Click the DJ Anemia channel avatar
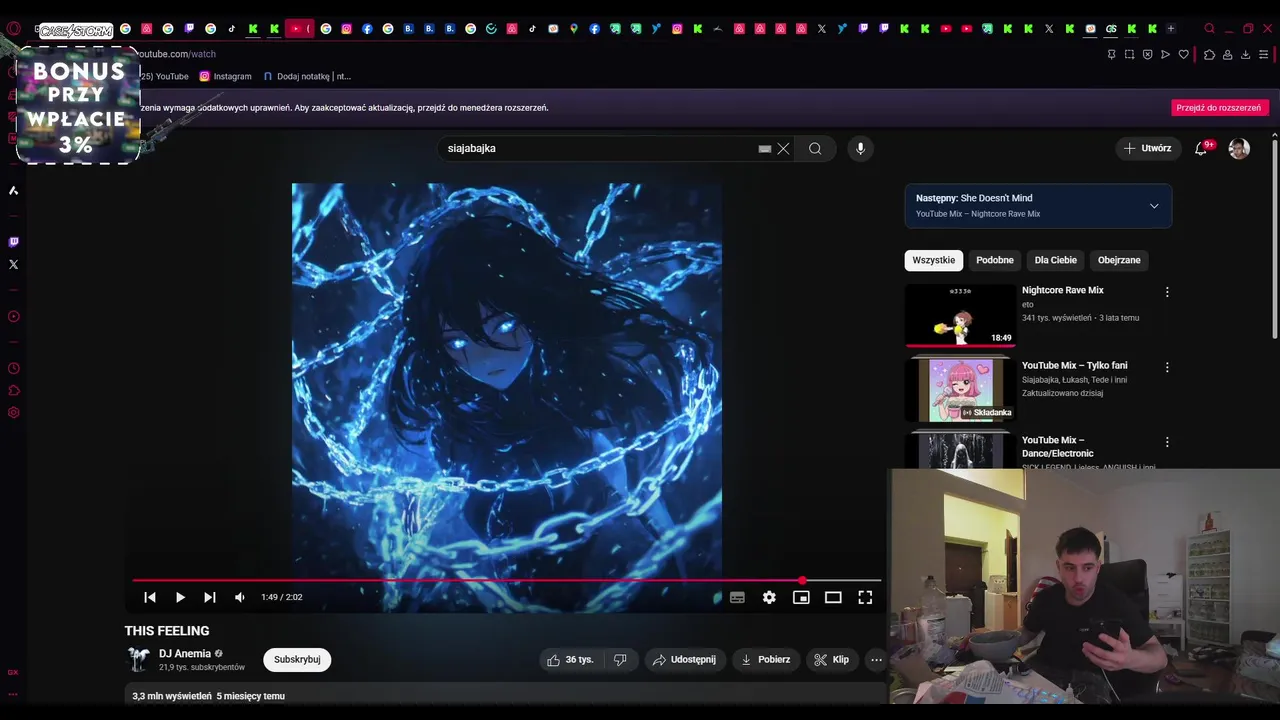This screenshot has width=1280, height=720. click(138, 660)
